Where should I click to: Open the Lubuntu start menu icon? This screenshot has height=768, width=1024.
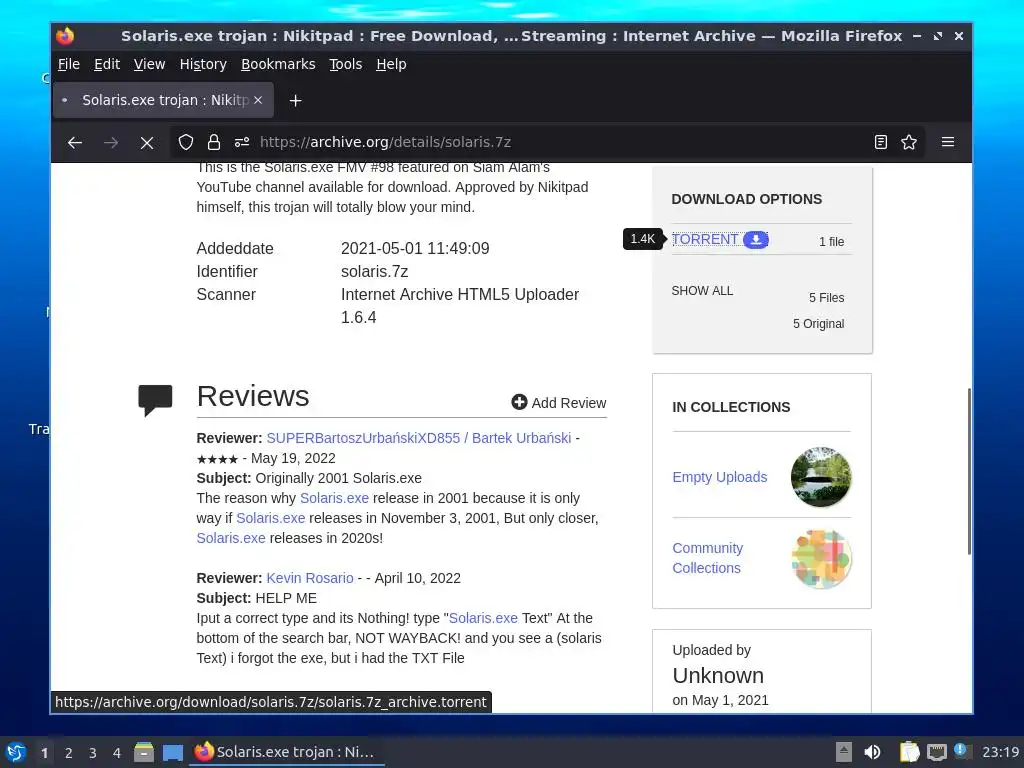(x=16, y=752)
